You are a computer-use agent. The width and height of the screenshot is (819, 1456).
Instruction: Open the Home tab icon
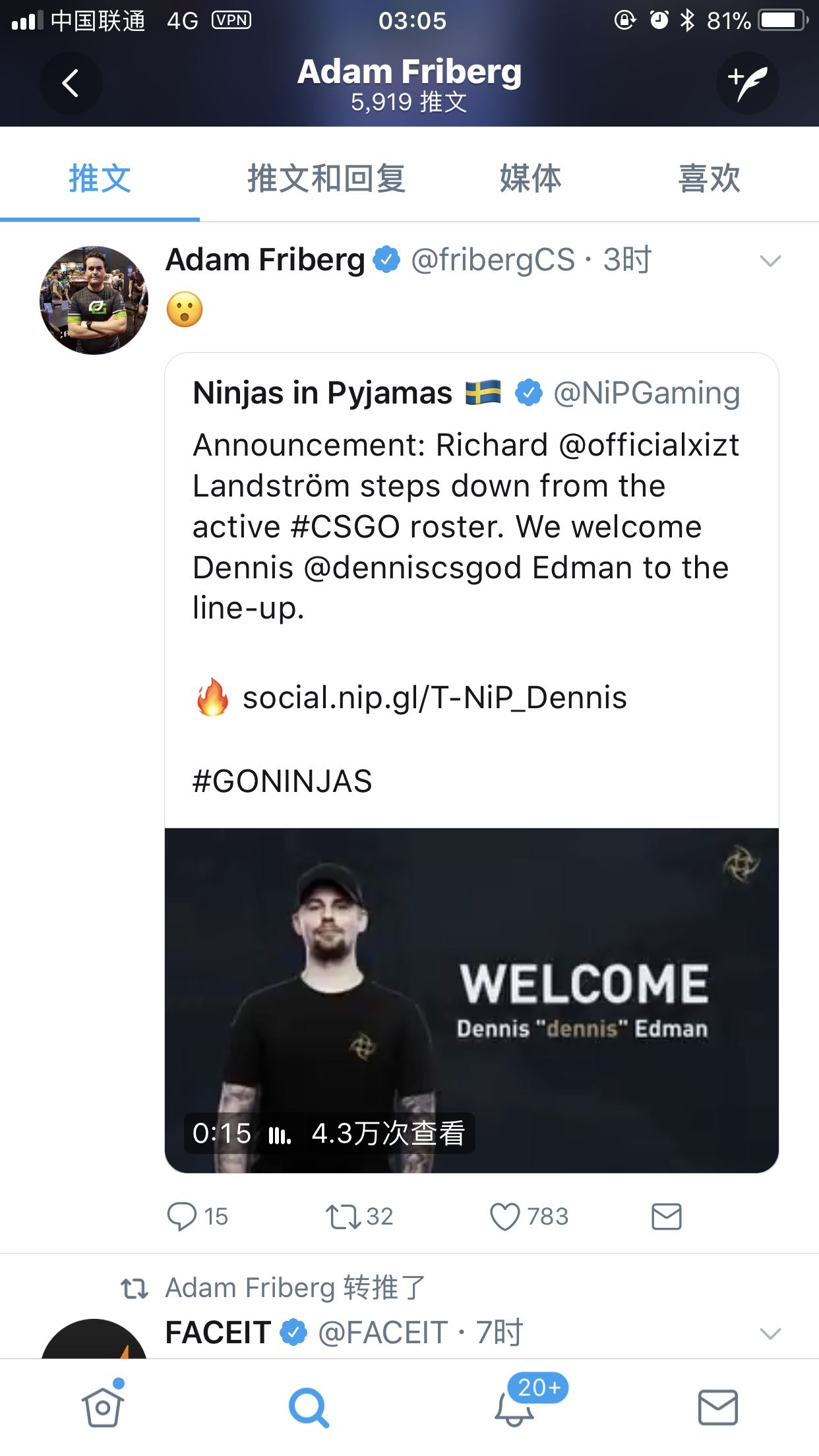click(x=102, y=1407)
